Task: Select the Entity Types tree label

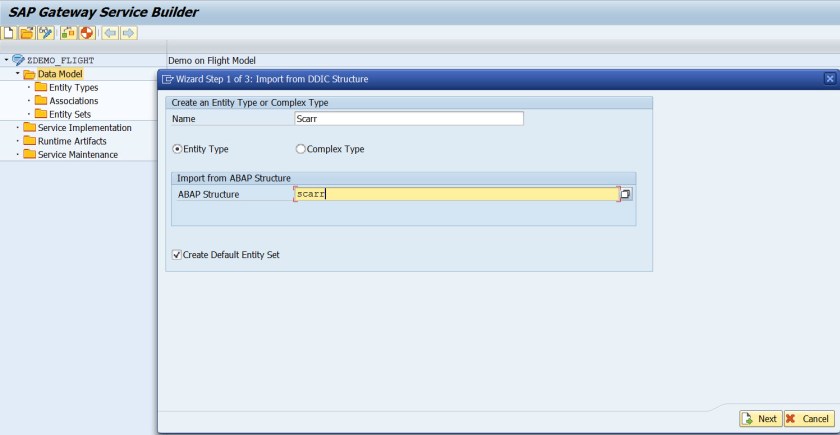Action: (74, 87)
